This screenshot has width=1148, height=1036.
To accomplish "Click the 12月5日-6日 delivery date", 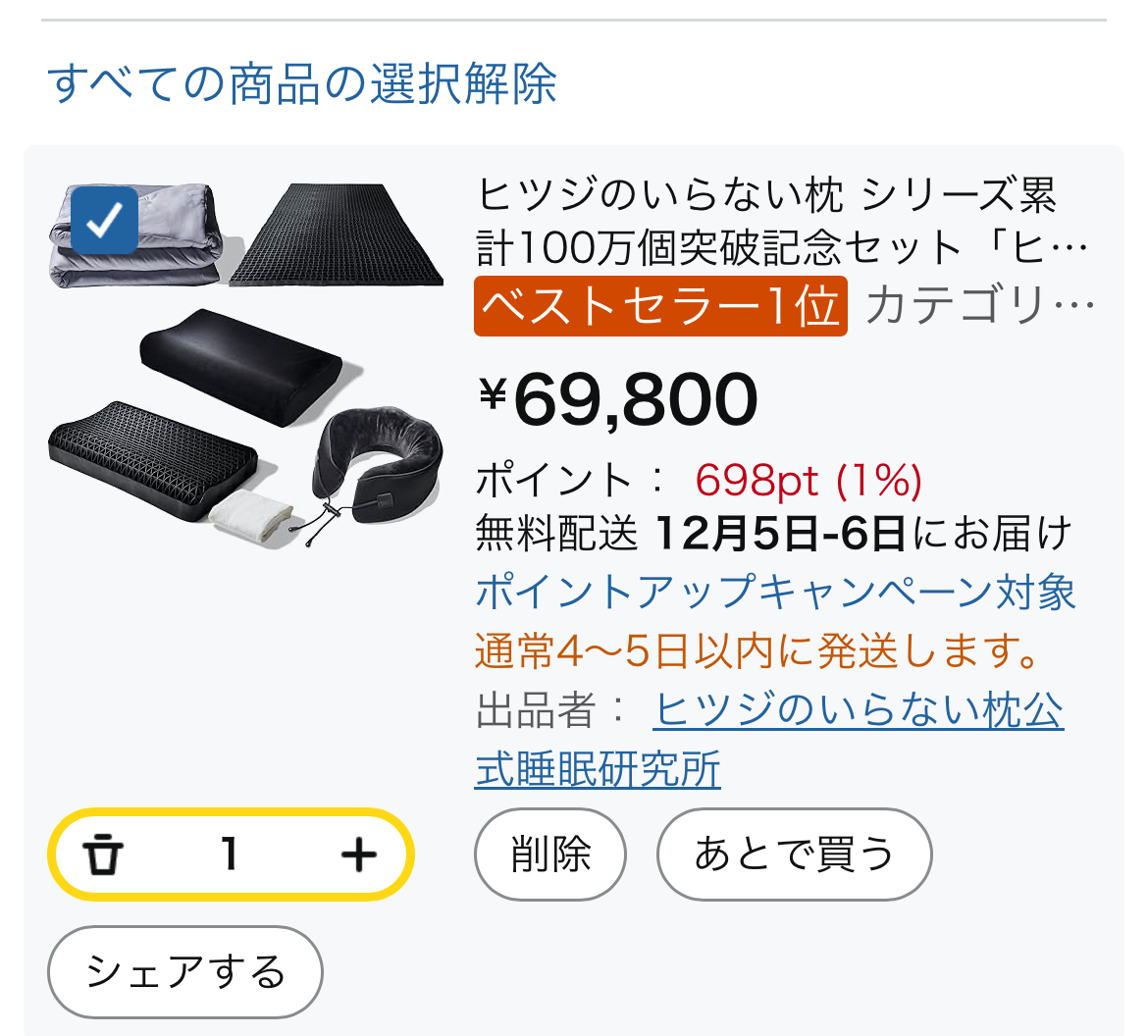I will [x=779, y=535].
